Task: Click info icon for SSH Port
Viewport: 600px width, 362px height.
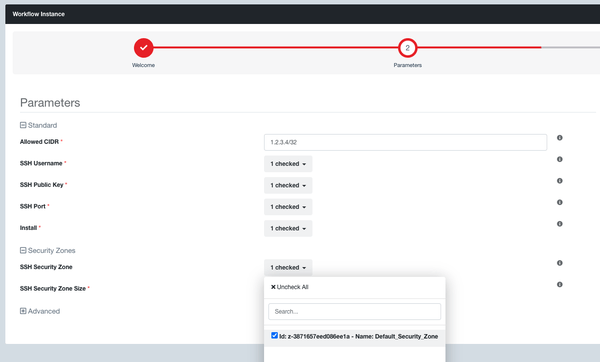Action: tap(559, 202)
